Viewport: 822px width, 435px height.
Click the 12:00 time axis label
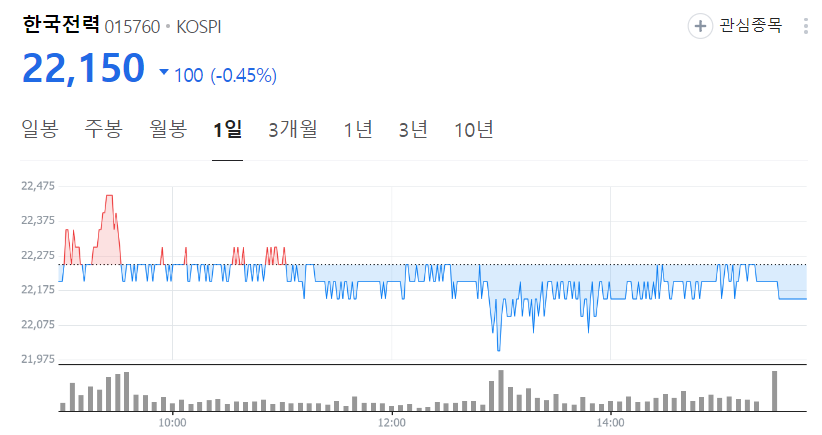[392, 422]
